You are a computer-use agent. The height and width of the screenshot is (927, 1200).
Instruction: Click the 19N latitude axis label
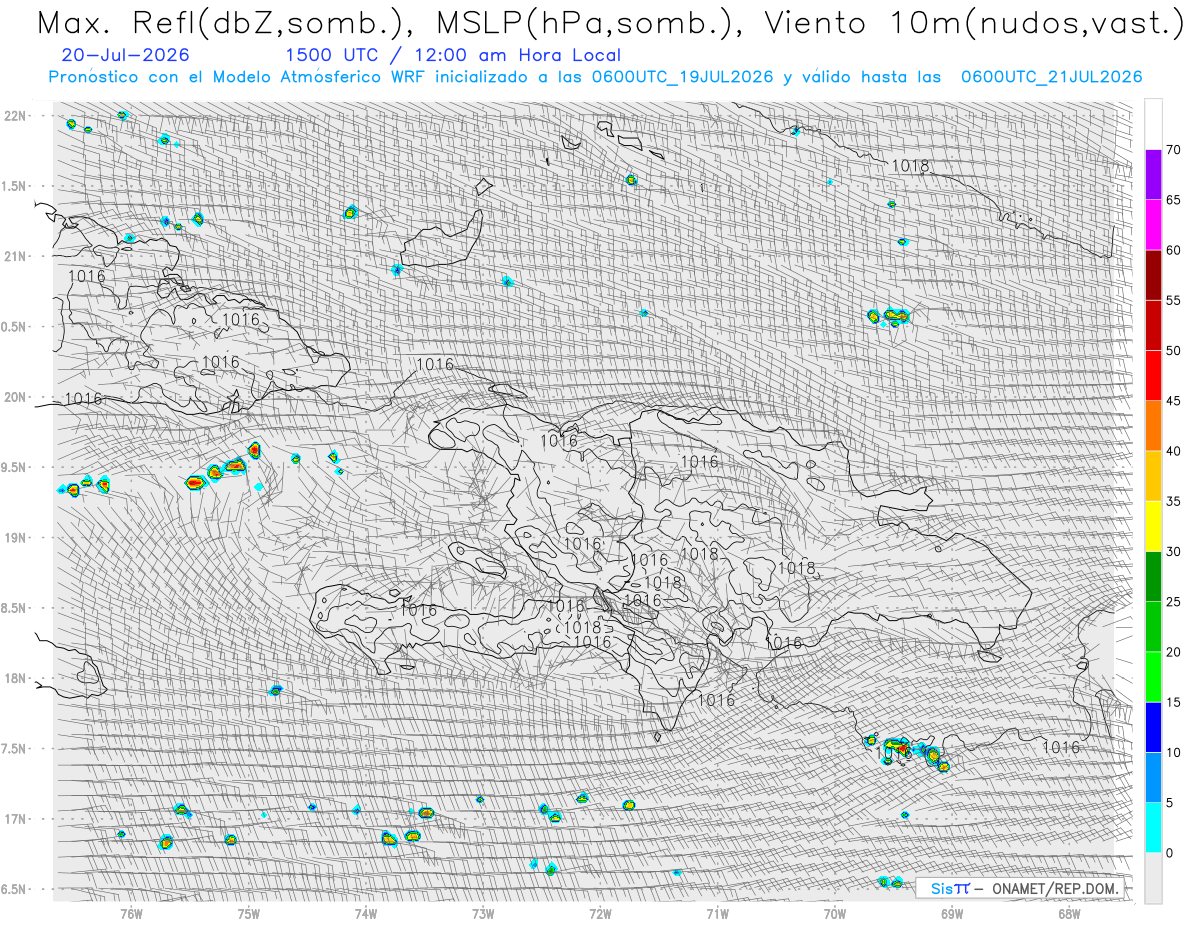(x=16, y=538)
